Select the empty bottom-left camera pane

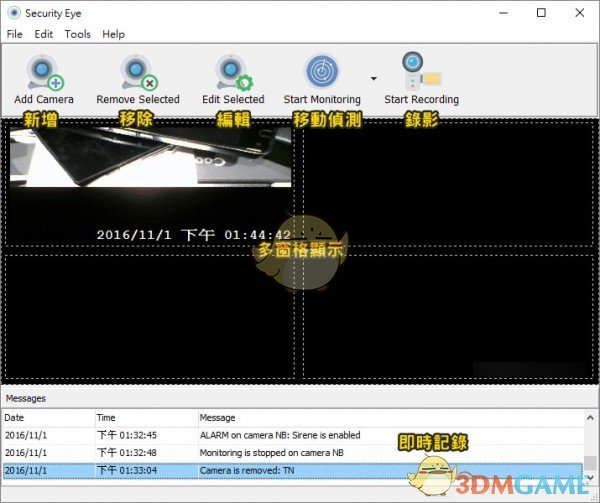pos(150,316)
